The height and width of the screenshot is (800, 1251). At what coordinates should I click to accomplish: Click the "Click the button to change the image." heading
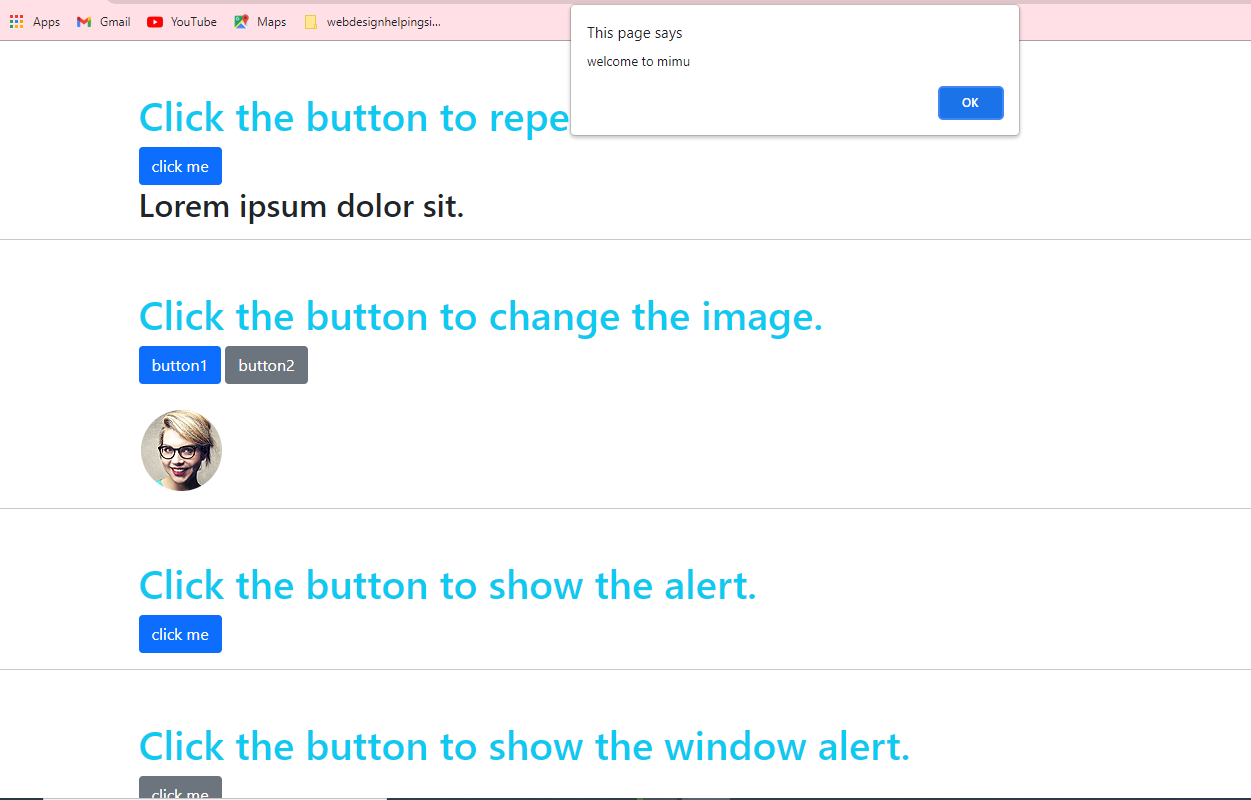480,317
